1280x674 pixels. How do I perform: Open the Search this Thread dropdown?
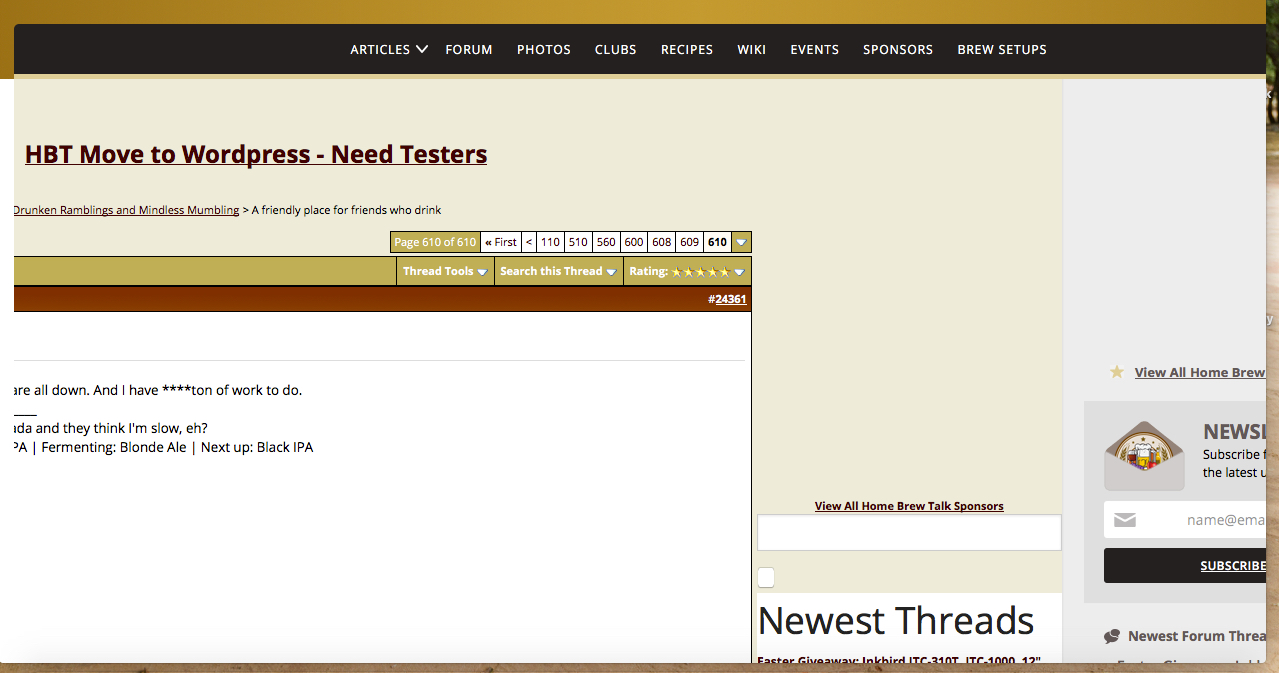[558, 271]
